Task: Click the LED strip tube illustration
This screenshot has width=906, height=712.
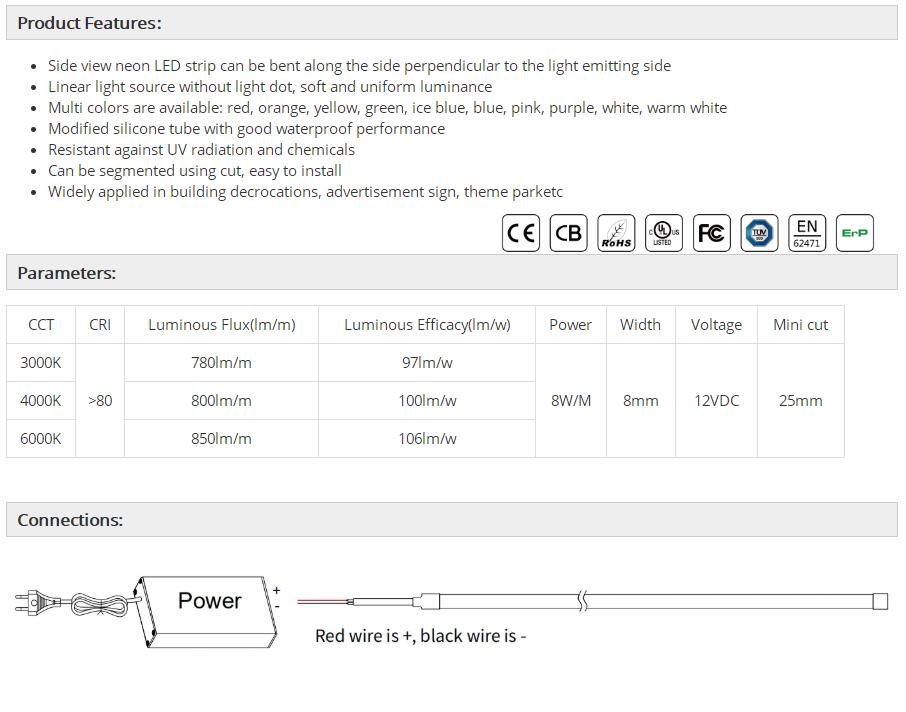Action: pos(660,602)
